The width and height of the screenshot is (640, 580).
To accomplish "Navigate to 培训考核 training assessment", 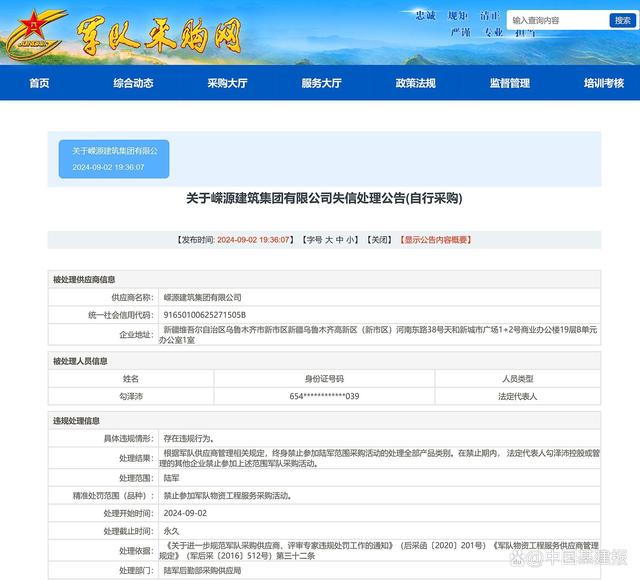I will point(603,83).
